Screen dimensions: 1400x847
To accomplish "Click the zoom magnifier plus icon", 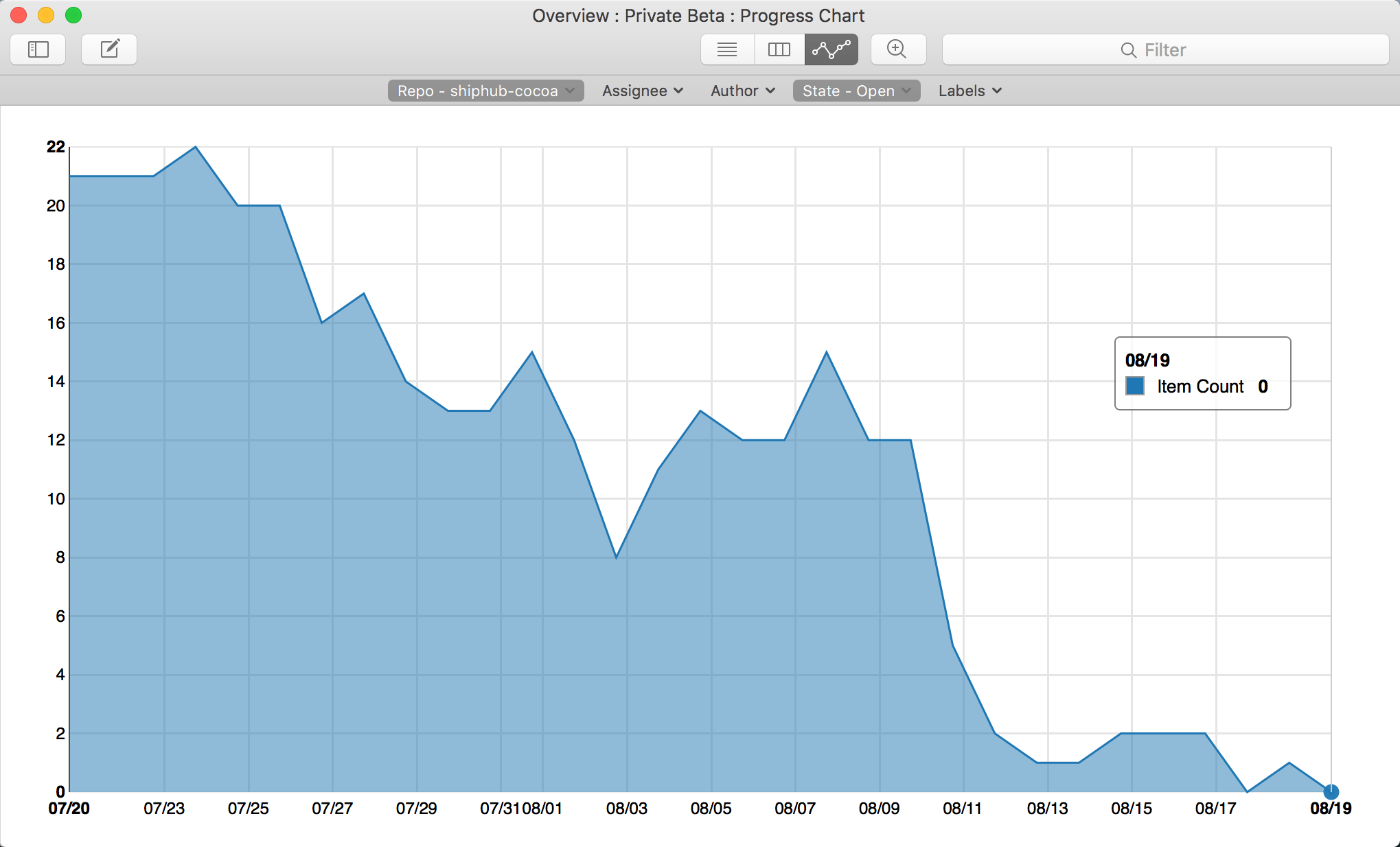I will [897, 49].
